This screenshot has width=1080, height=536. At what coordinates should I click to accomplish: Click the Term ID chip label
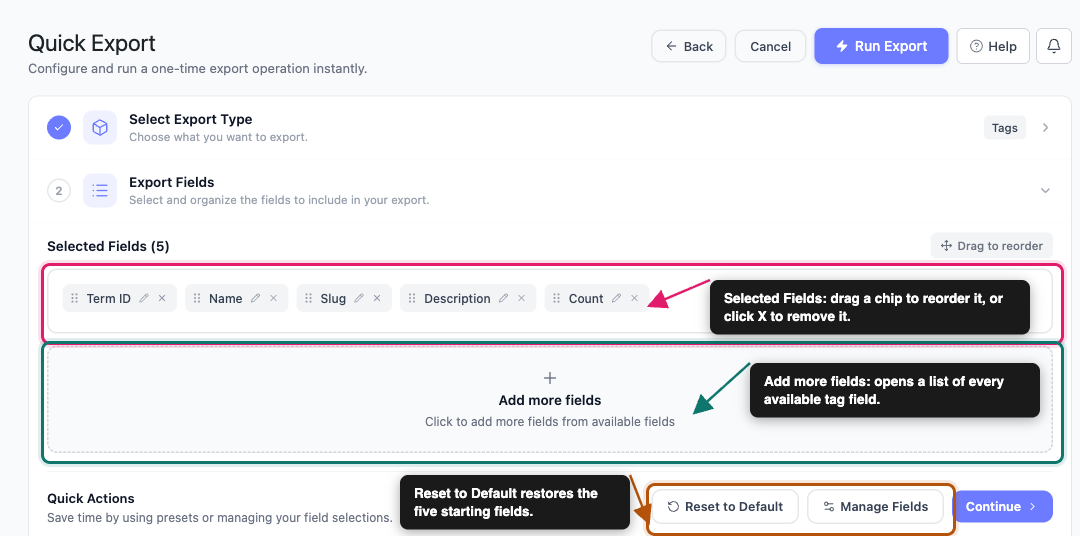point(109,298)
